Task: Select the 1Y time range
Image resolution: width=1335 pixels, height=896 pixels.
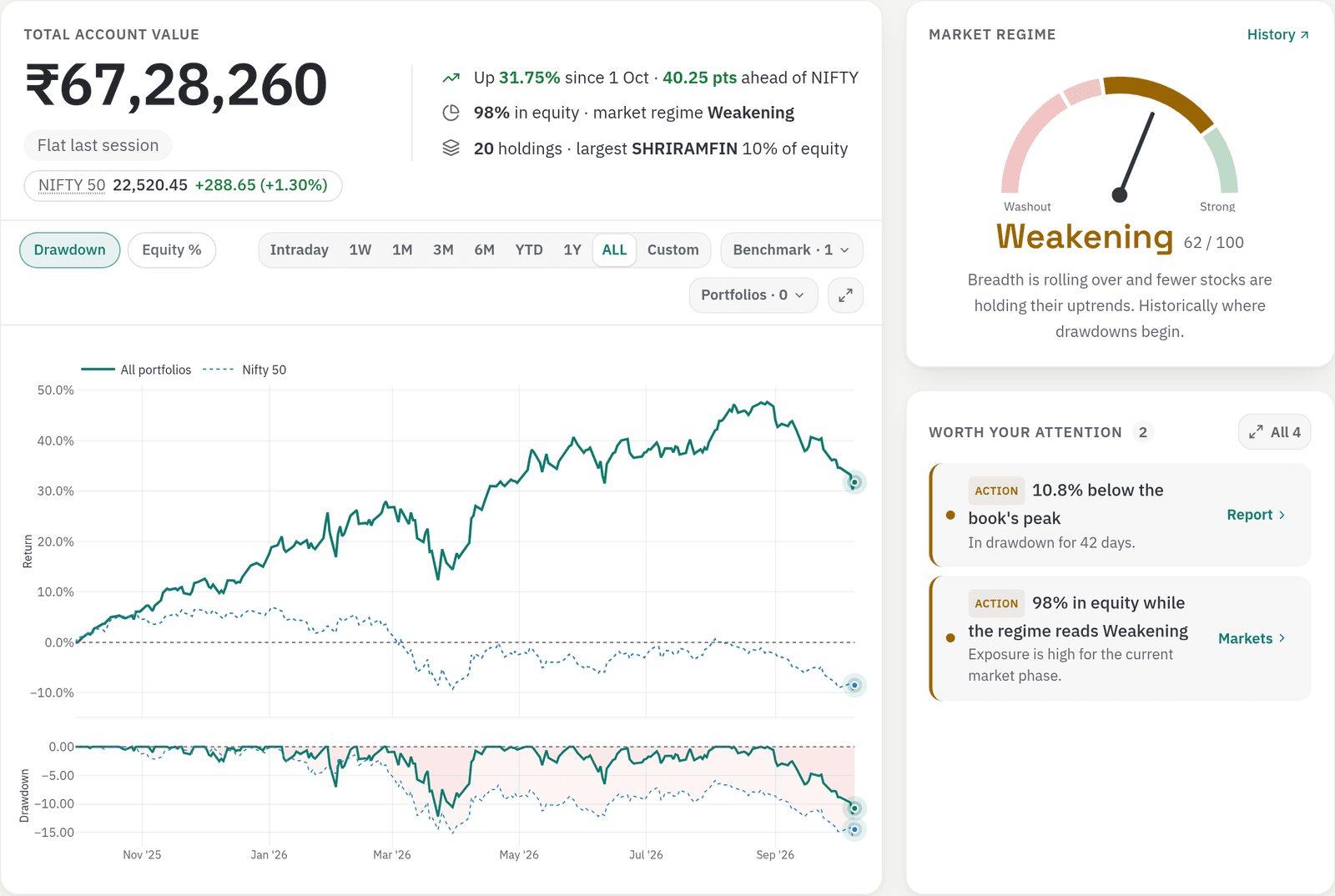Action: click(x=572, y=250)
